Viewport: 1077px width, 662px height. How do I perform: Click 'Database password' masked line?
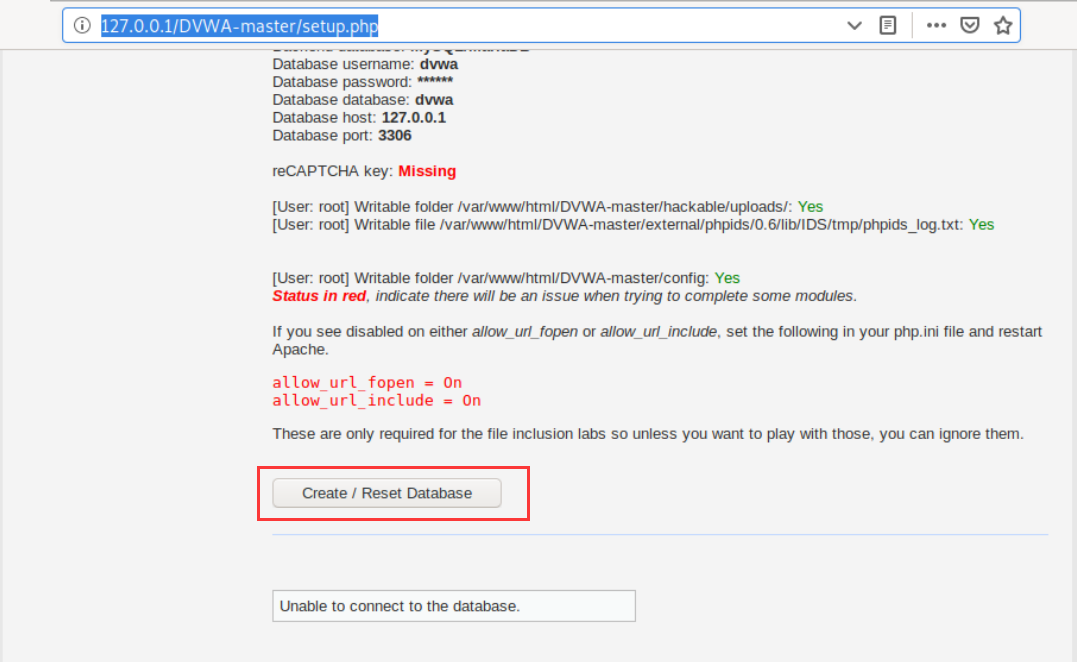click(x=363, y=82)
